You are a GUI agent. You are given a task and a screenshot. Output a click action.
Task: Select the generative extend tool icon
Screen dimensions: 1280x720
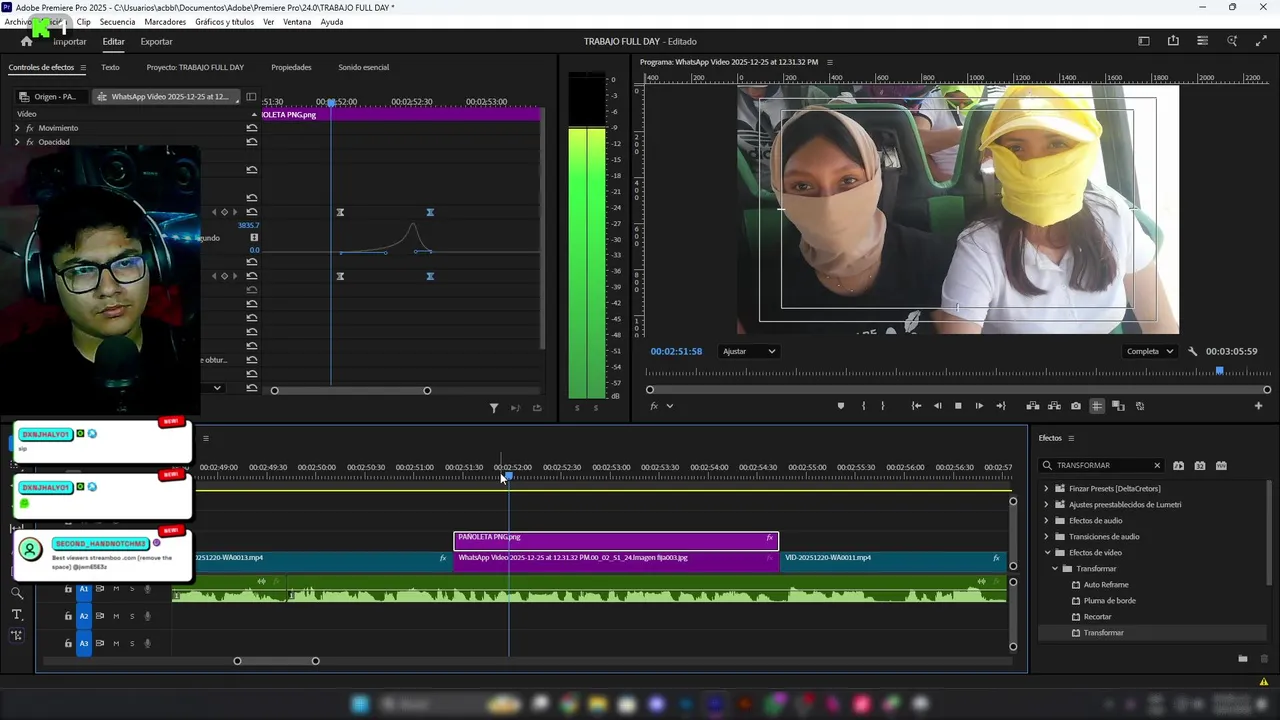17,635
